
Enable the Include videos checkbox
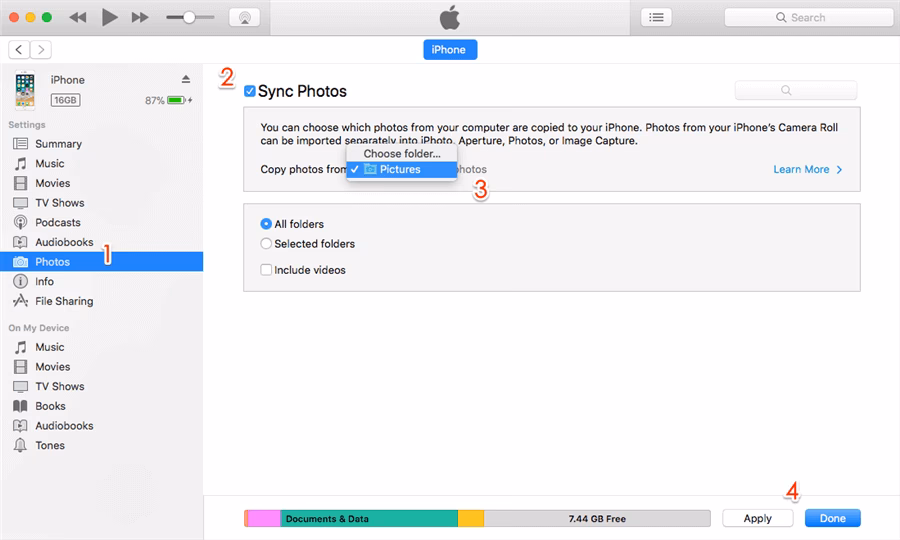pyautogui.click(x=266, y=270)
